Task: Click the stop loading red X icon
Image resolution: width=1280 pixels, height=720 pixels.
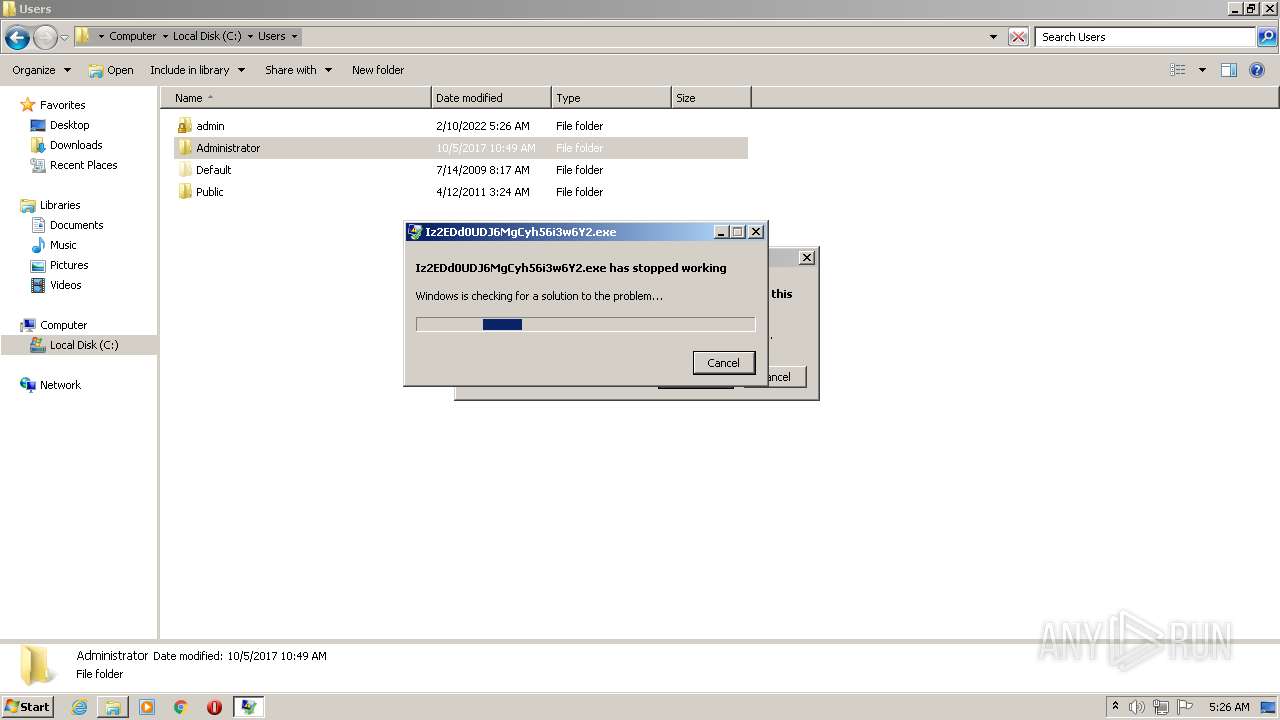Action: click(x=1018, y=37)
